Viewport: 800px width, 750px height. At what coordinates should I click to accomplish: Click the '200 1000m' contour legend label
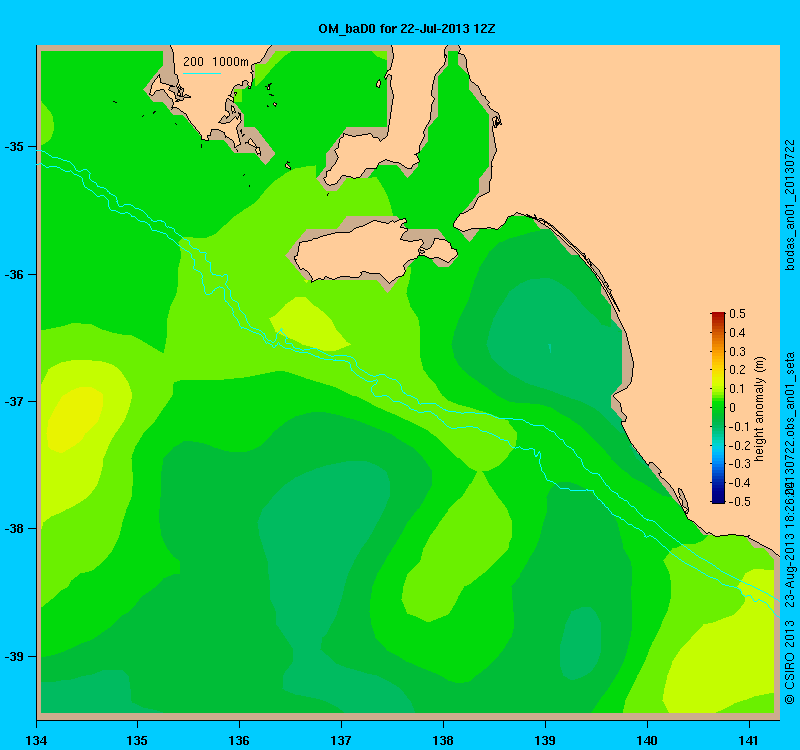click(216, 62)
